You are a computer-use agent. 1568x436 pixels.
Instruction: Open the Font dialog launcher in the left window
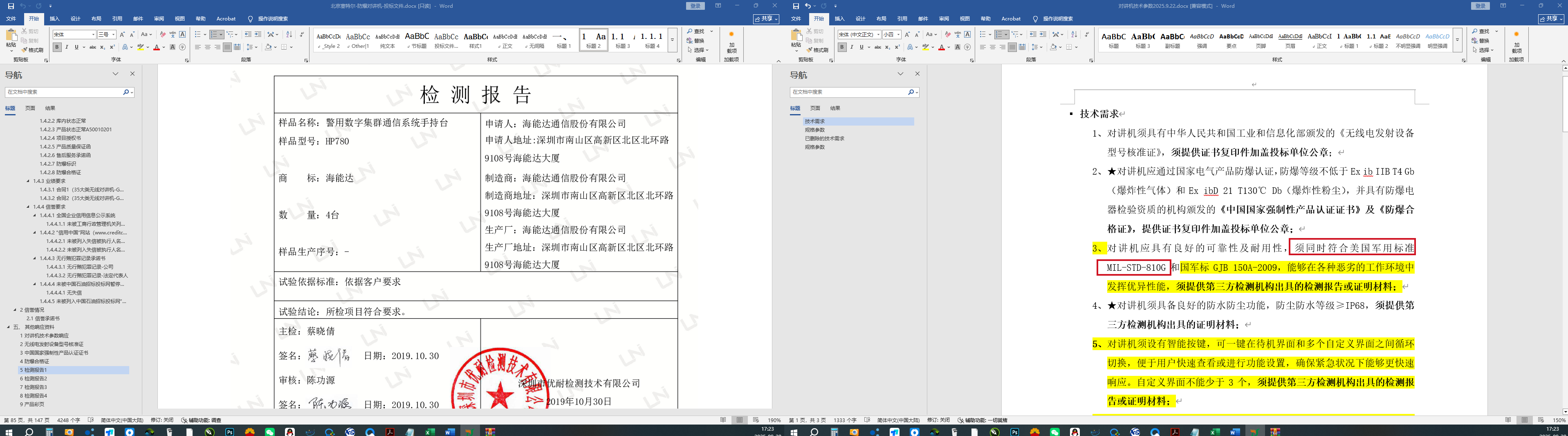click(x=187, y=60)
